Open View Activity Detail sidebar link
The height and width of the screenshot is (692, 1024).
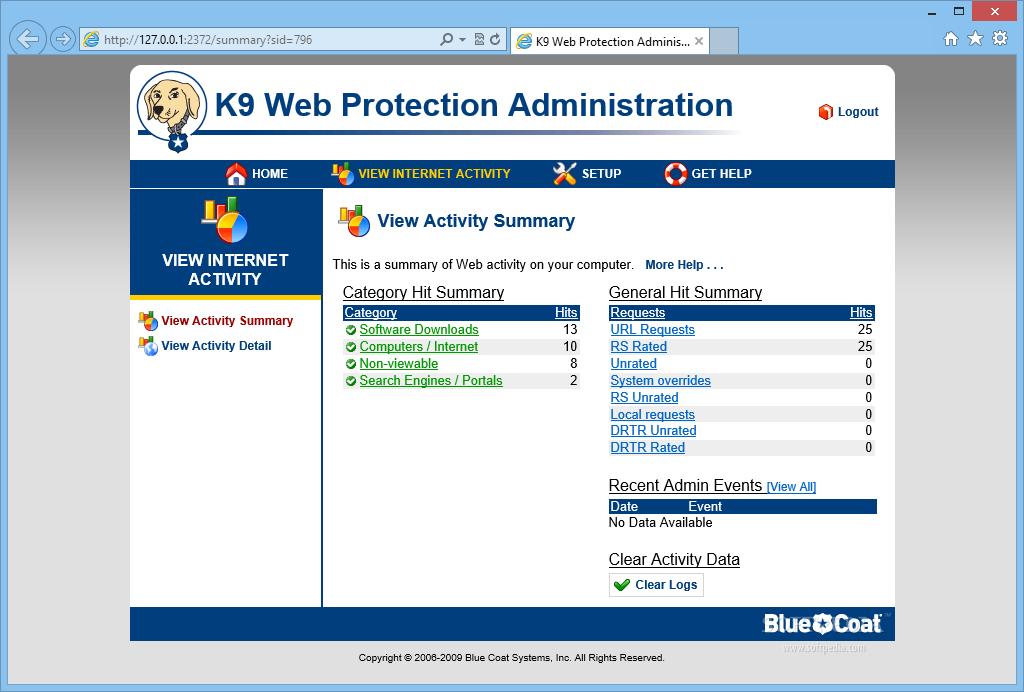coord(216,346)
